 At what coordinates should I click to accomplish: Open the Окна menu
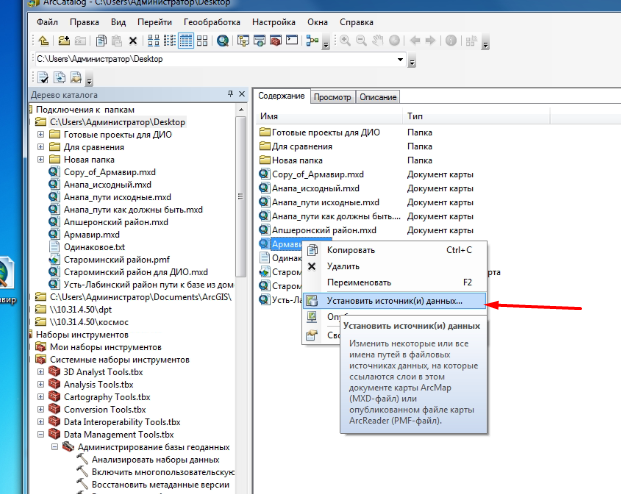[318, 22]
